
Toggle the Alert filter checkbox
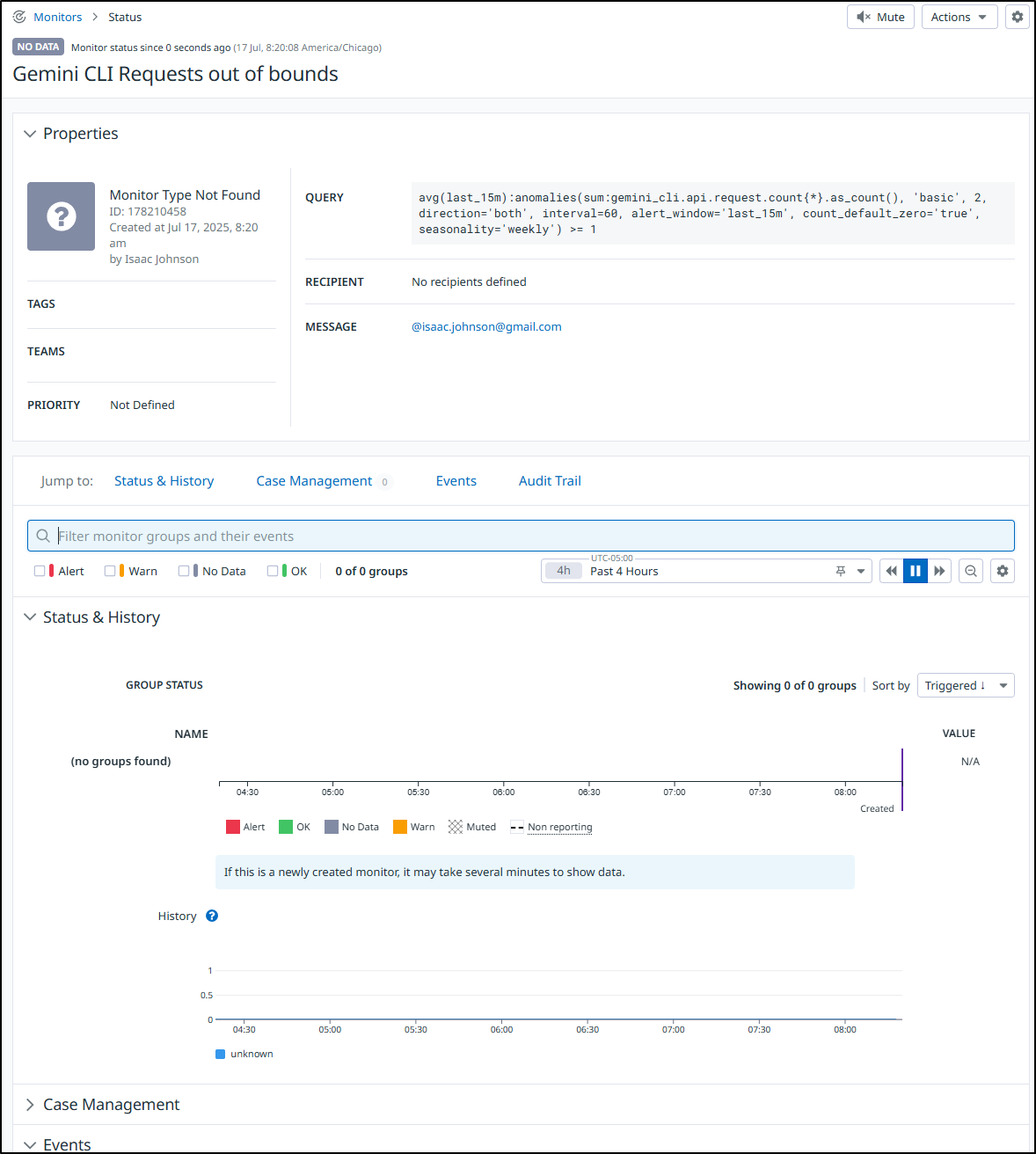[40, 571]
